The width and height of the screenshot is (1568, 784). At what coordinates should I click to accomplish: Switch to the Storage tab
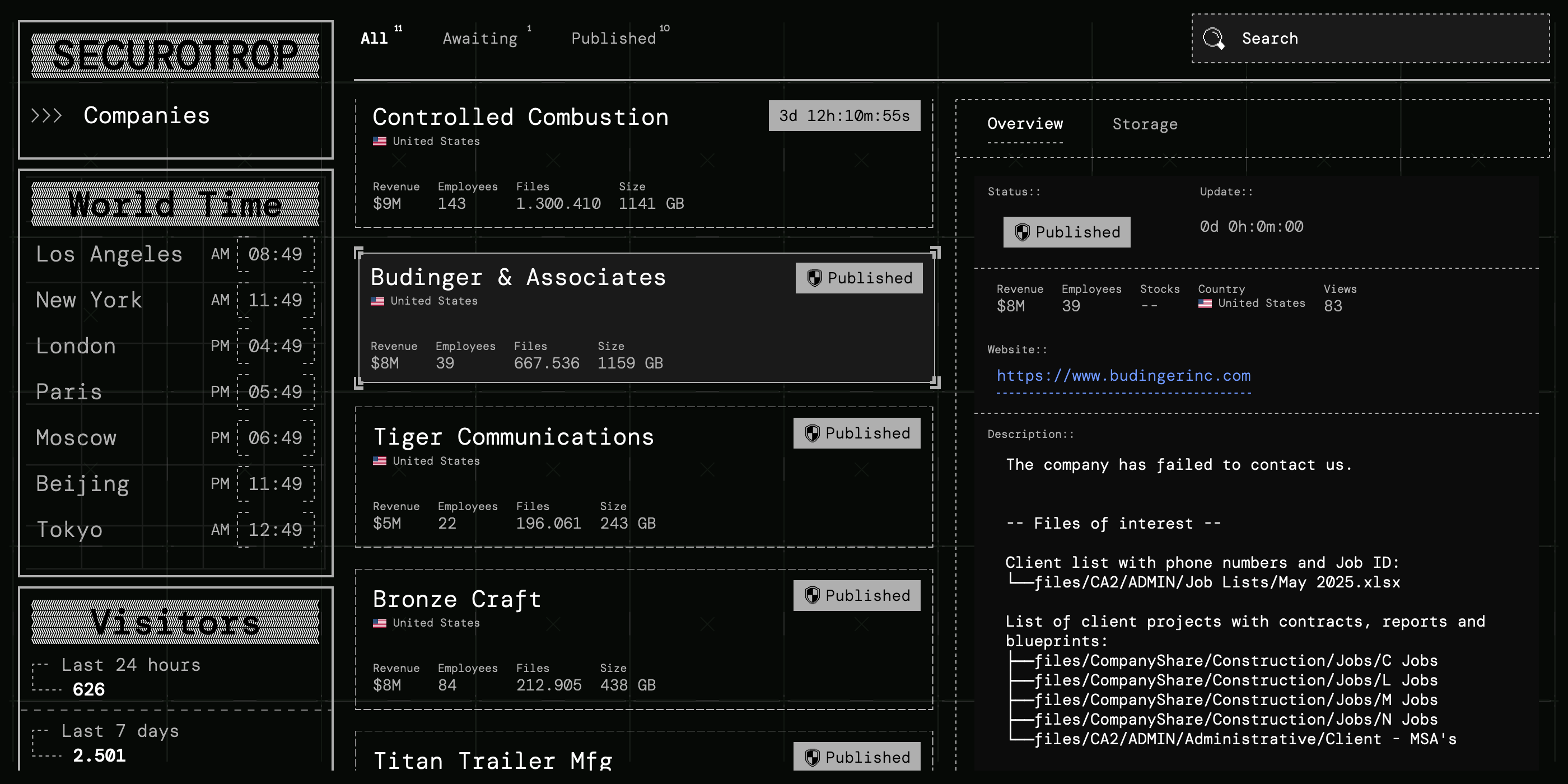[1144, 124]
